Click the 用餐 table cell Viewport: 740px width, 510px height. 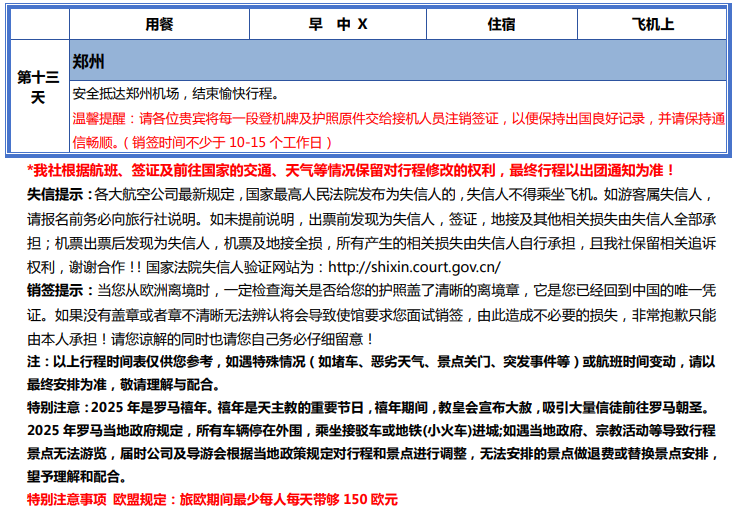coord(160,24)
